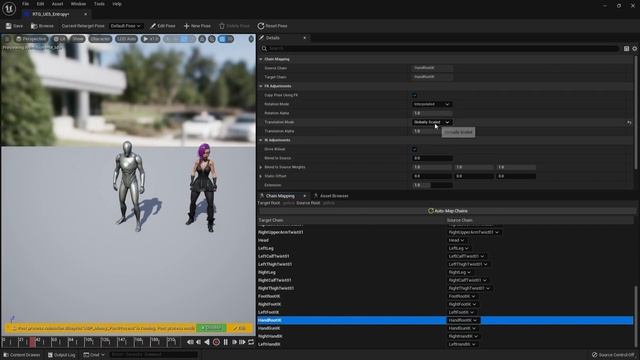The width and height of the screenshot is (640, 360).
Task: Toggle the Copy Pose Using FK checkbox
Action: pos(415,95)
